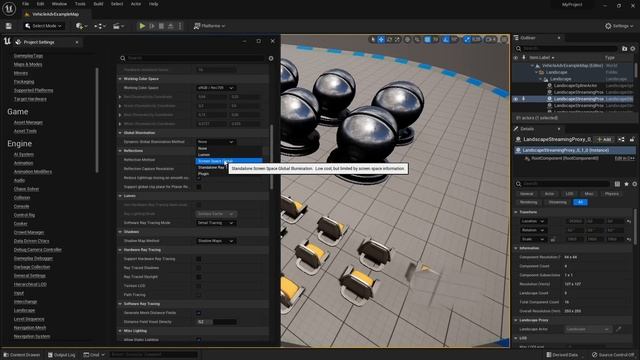Save the current level with the floppy icon
Screen dimensions: 640x360
pos(9,26)
